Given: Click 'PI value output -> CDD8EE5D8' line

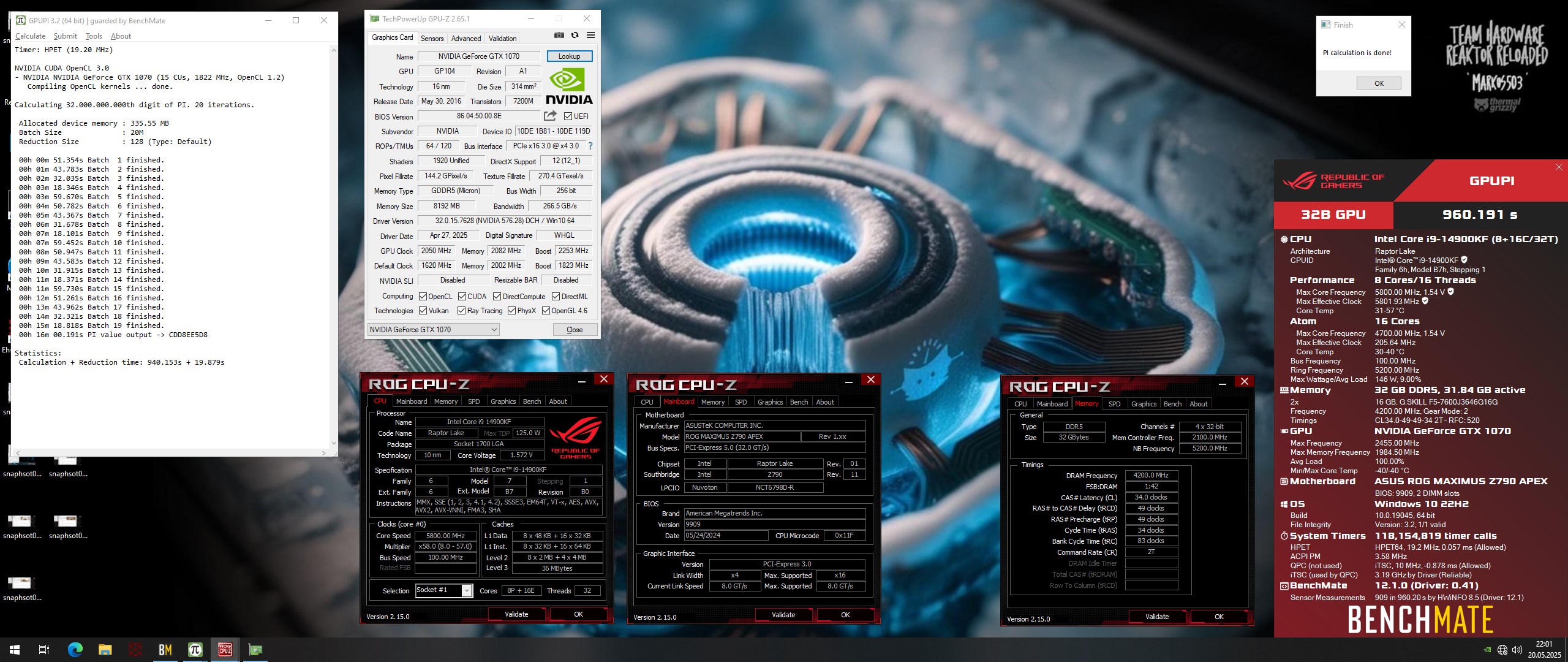Looking at the screenshot, I should coord(113,335).
